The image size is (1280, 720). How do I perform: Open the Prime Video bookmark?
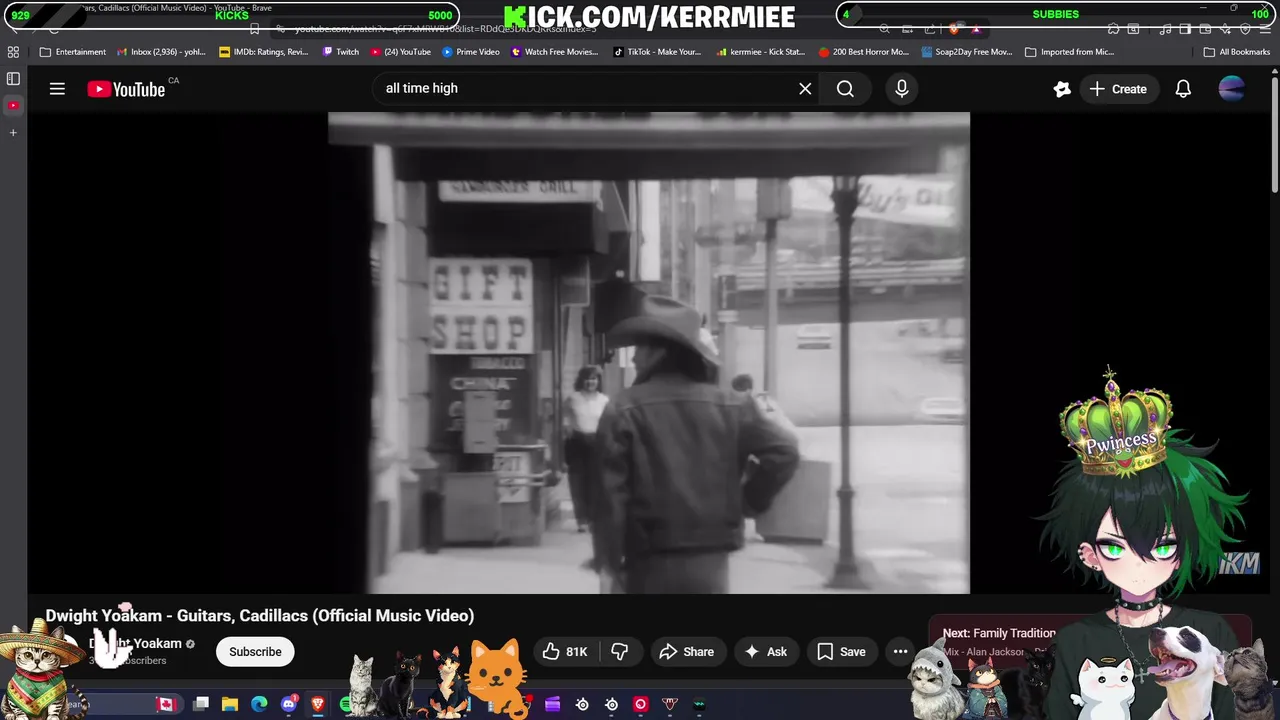coord(471,52)
